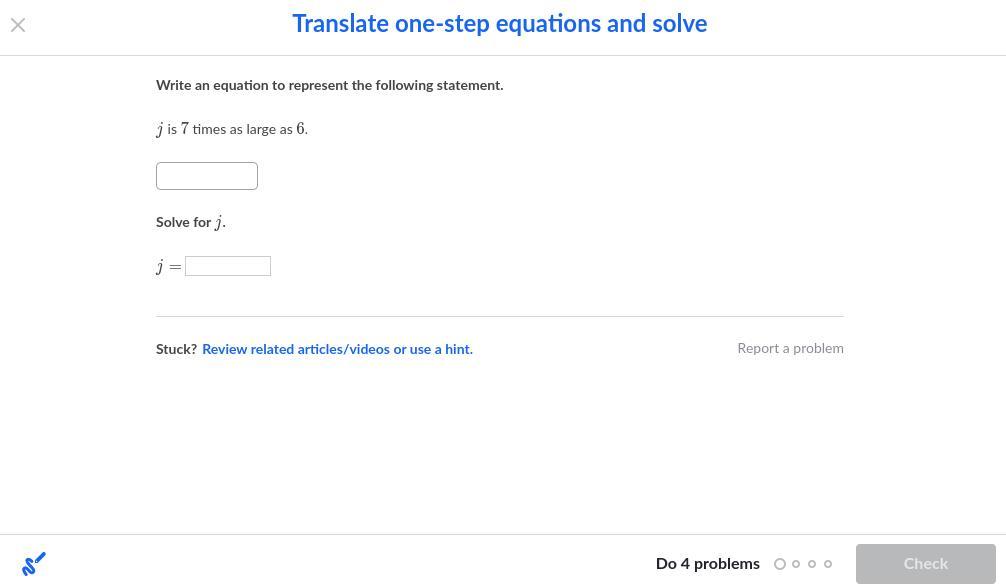Click the 'Do 4 problems' label
Viewport: 1006px width, 586px height.
[x=707, y=564]
